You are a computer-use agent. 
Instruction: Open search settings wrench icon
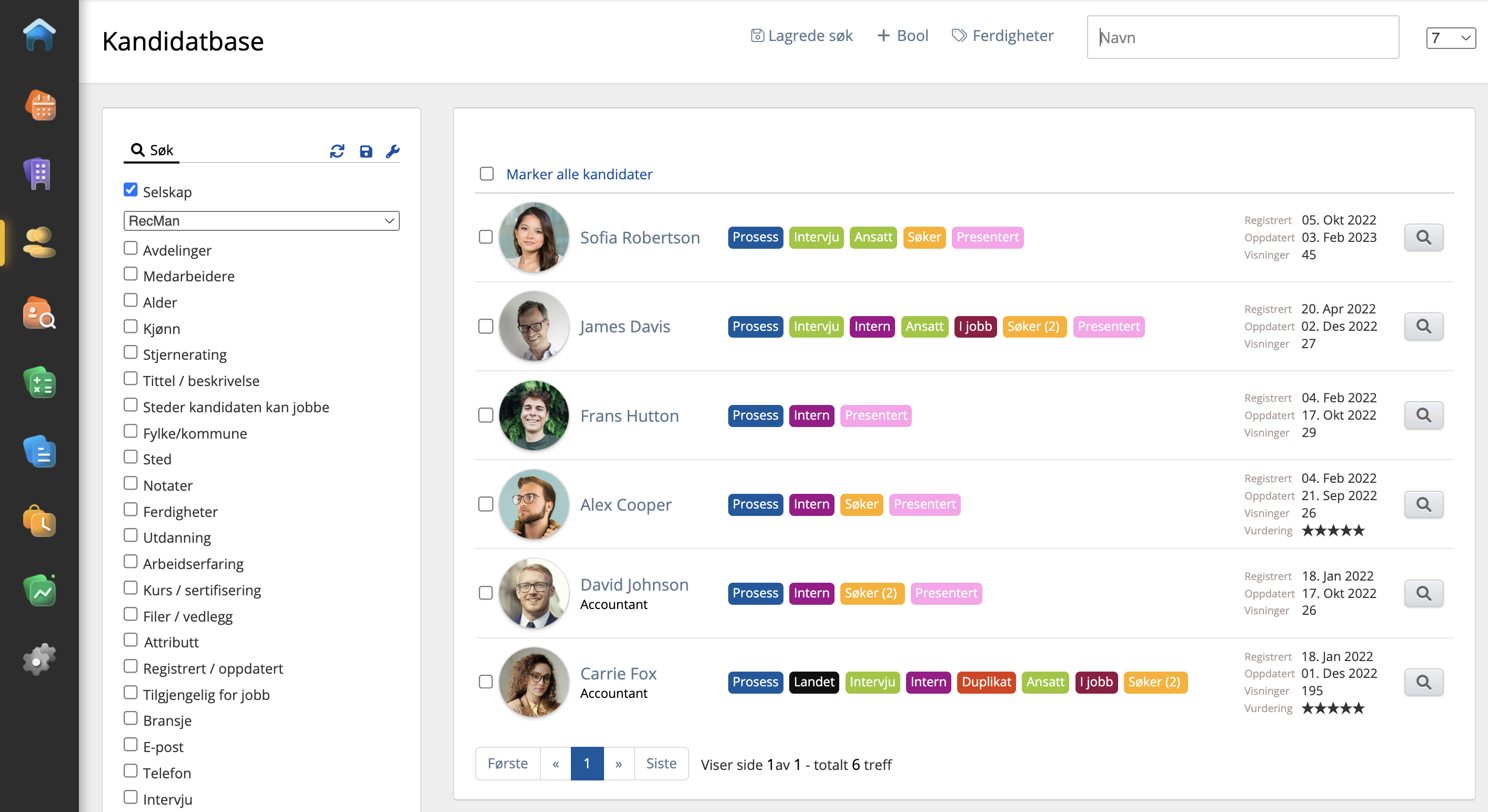click(x=393, y=151)
